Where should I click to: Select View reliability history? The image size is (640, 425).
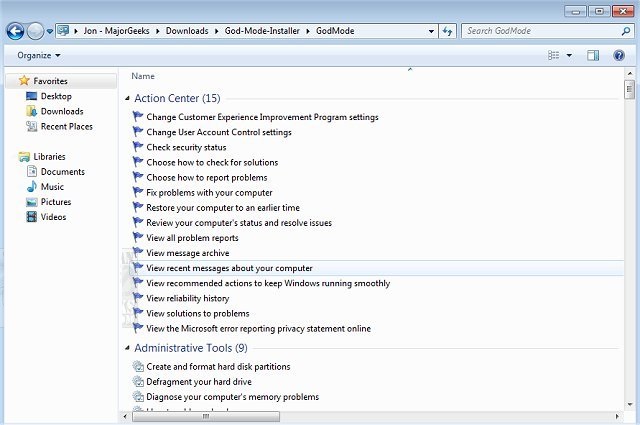click(188, 298)
